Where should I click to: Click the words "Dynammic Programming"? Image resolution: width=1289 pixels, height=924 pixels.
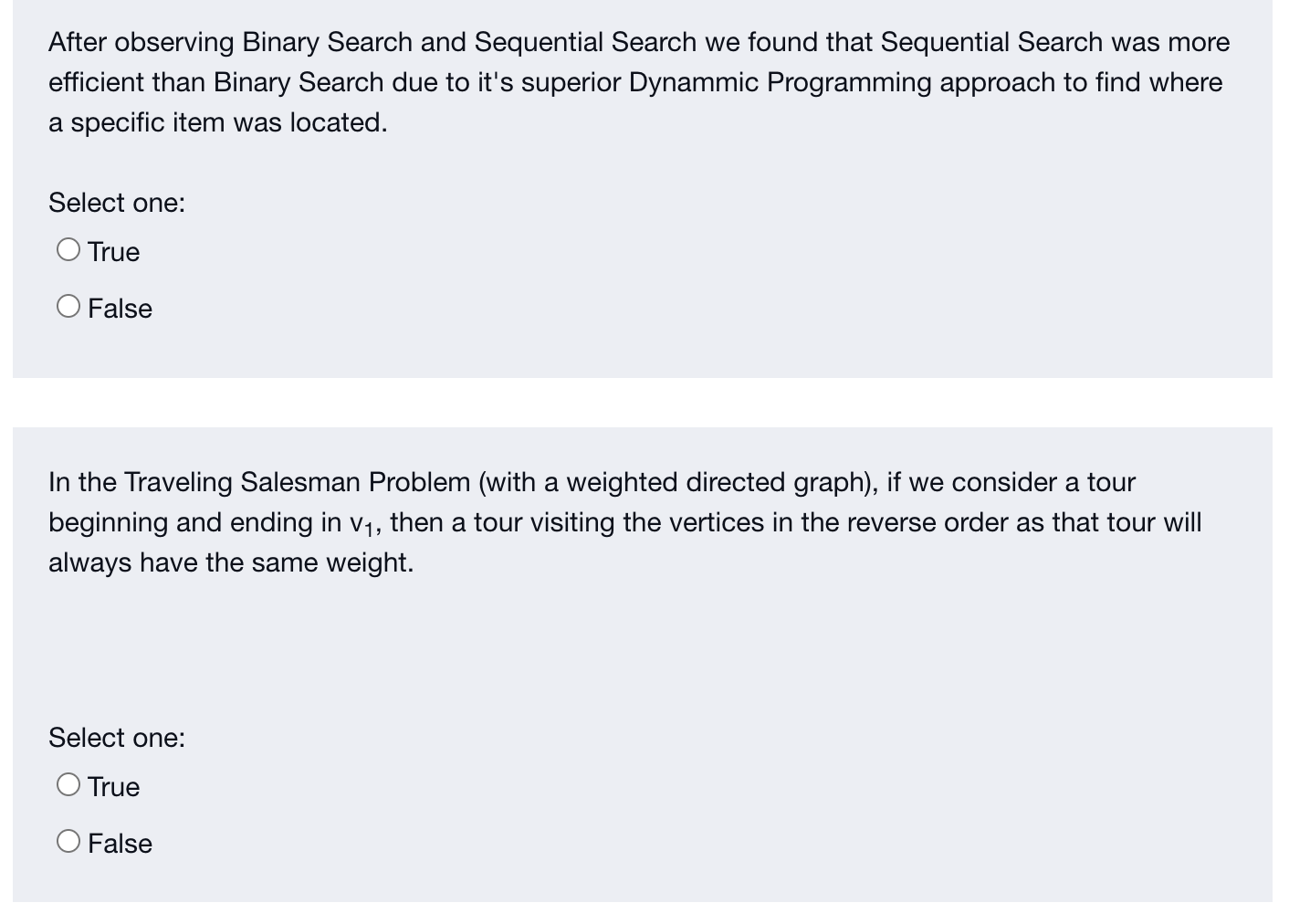pyautogui.click(x=780, y=82)
